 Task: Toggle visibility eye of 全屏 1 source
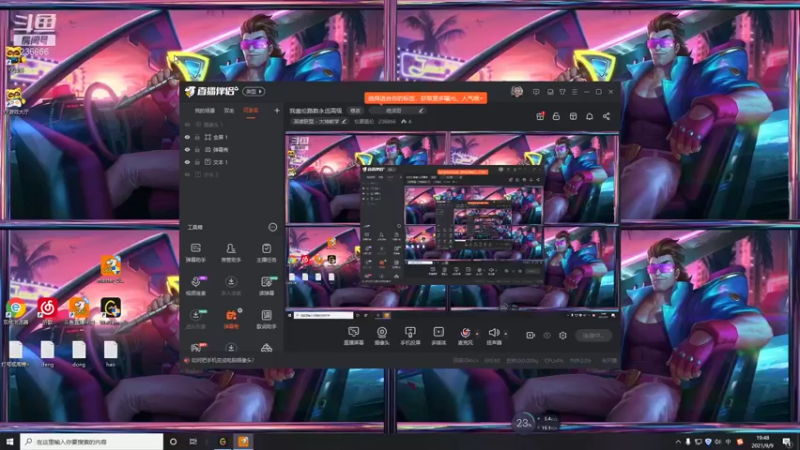(x=187, y=137)
